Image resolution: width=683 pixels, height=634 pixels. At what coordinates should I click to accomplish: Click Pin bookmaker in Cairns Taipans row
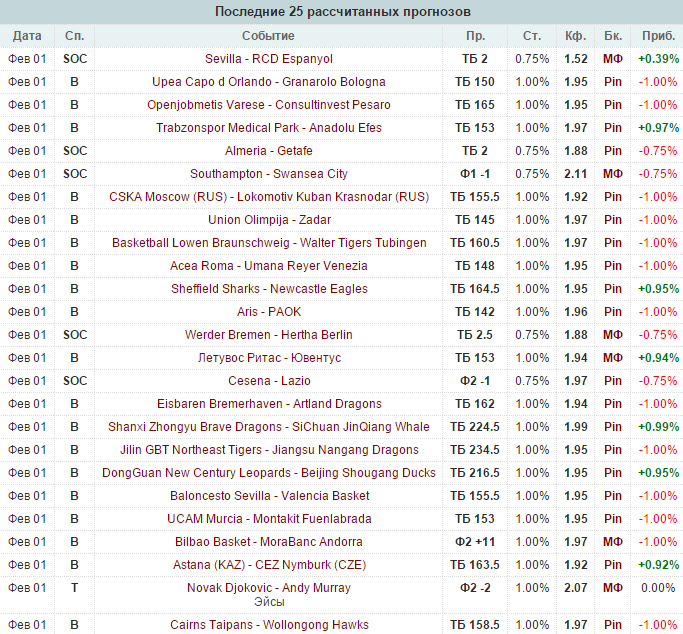612,625
